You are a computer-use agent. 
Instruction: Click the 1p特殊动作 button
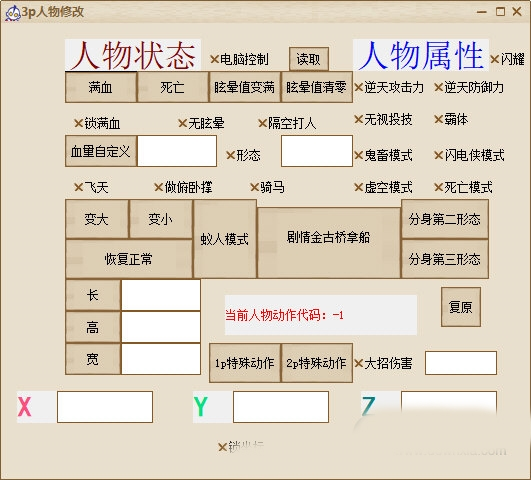[245, 363]
